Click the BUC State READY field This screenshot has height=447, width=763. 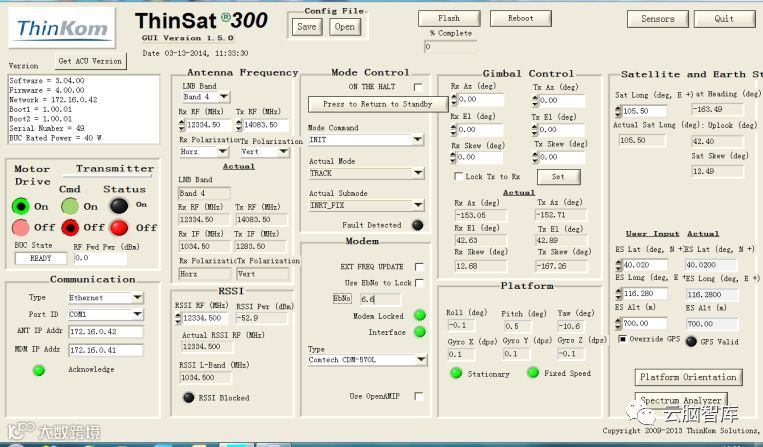point(41,258)
